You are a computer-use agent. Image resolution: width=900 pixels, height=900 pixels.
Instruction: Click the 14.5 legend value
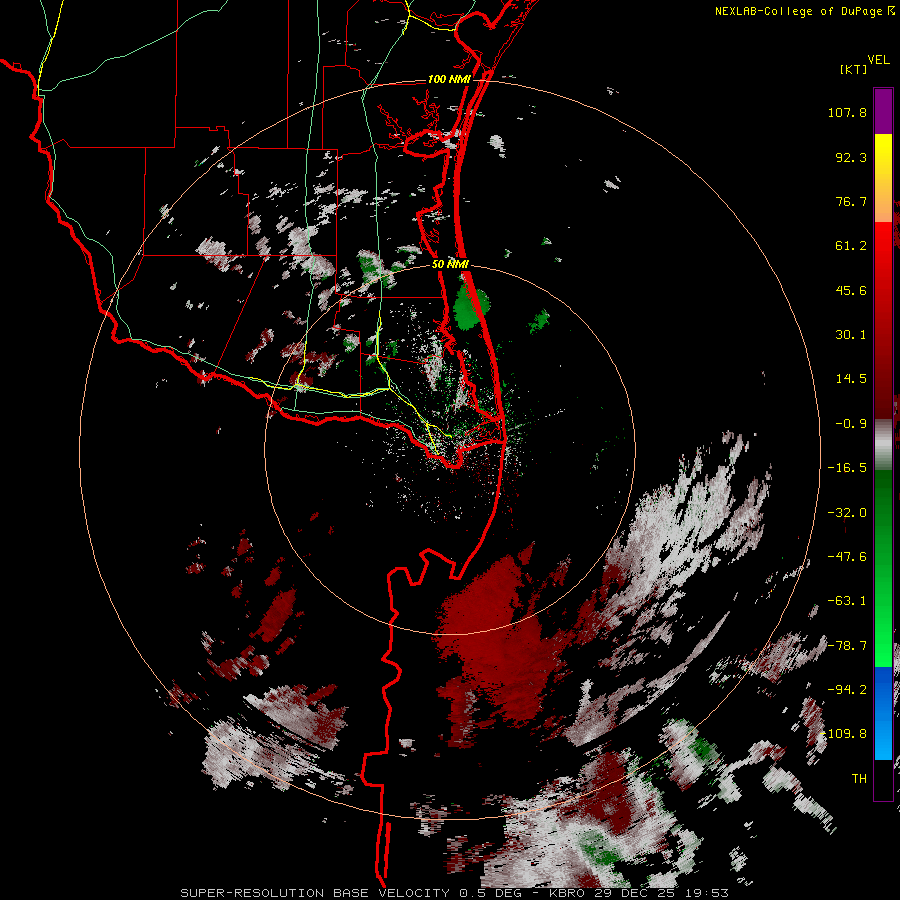(851, 379)
